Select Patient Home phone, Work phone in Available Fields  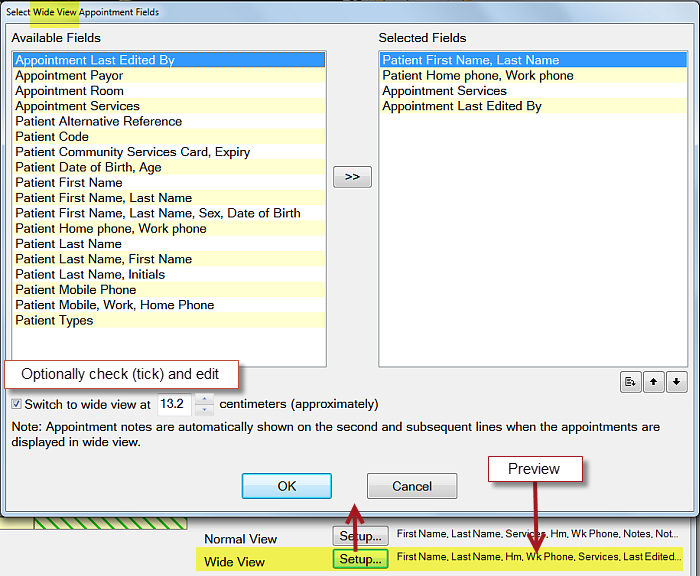tap(169, 229)
